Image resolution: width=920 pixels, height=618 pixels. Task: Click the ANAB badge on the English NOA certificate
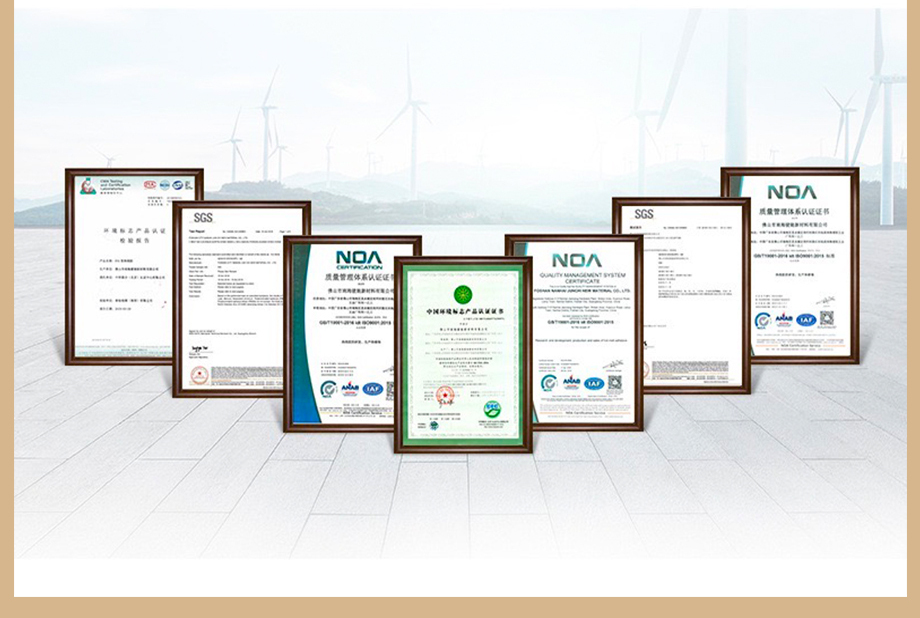point(571,383)
